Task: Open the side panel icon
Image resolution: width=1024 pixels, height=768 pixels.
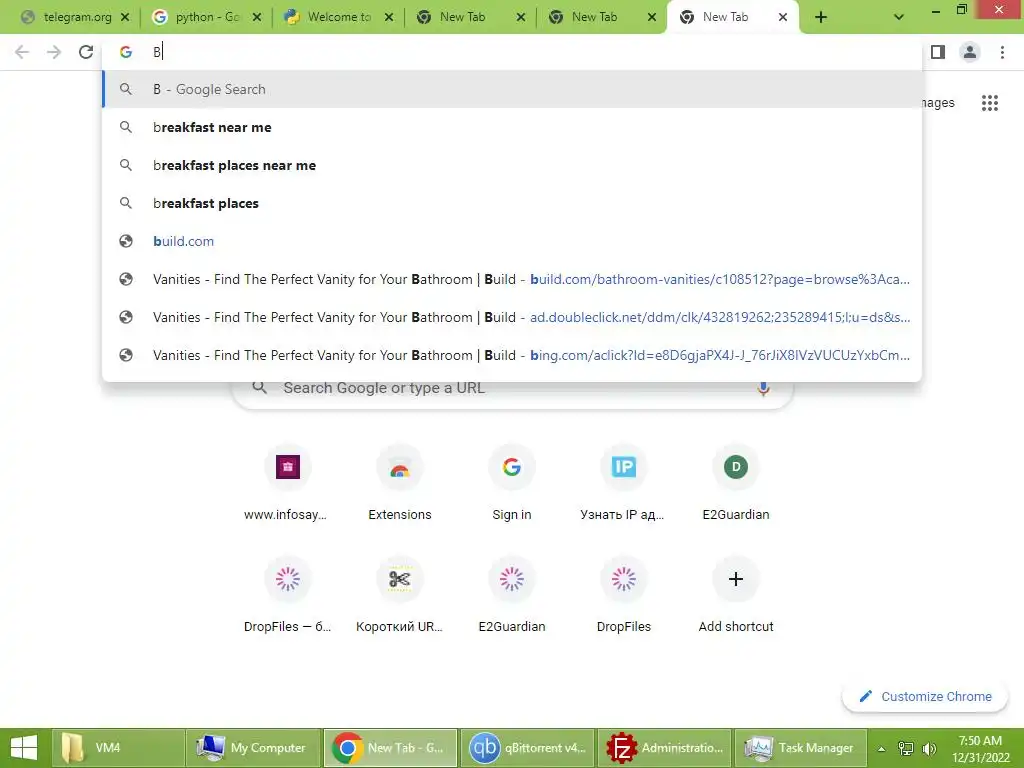Action: (938, 52)
